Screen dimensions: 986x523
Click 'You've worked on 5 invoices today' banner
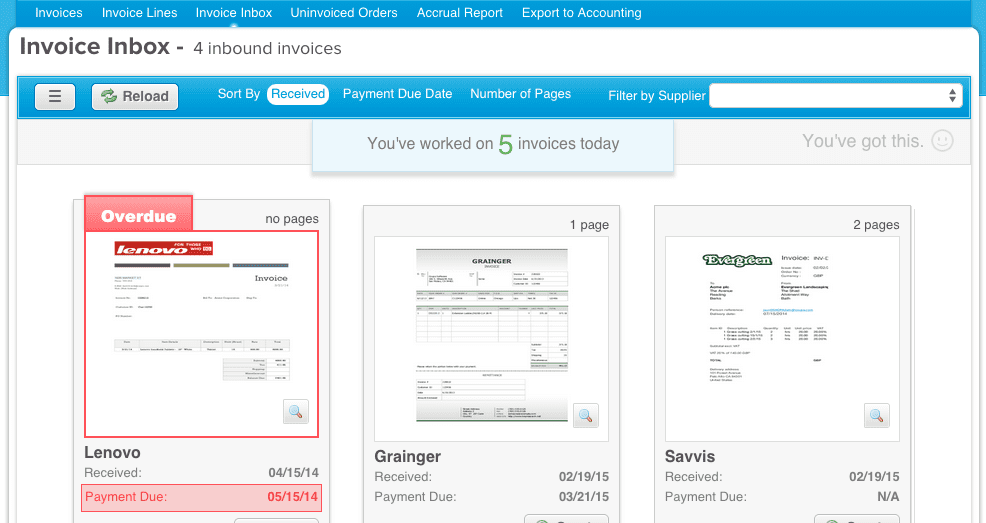point(493,144)
